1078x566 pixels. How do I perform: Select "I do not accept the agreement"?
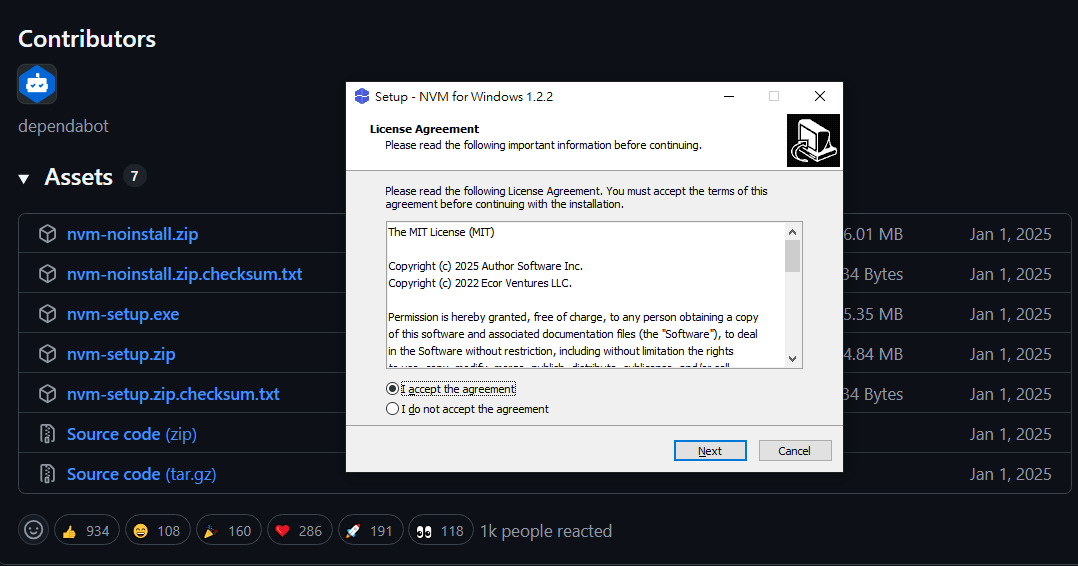[x=392, y=409]
